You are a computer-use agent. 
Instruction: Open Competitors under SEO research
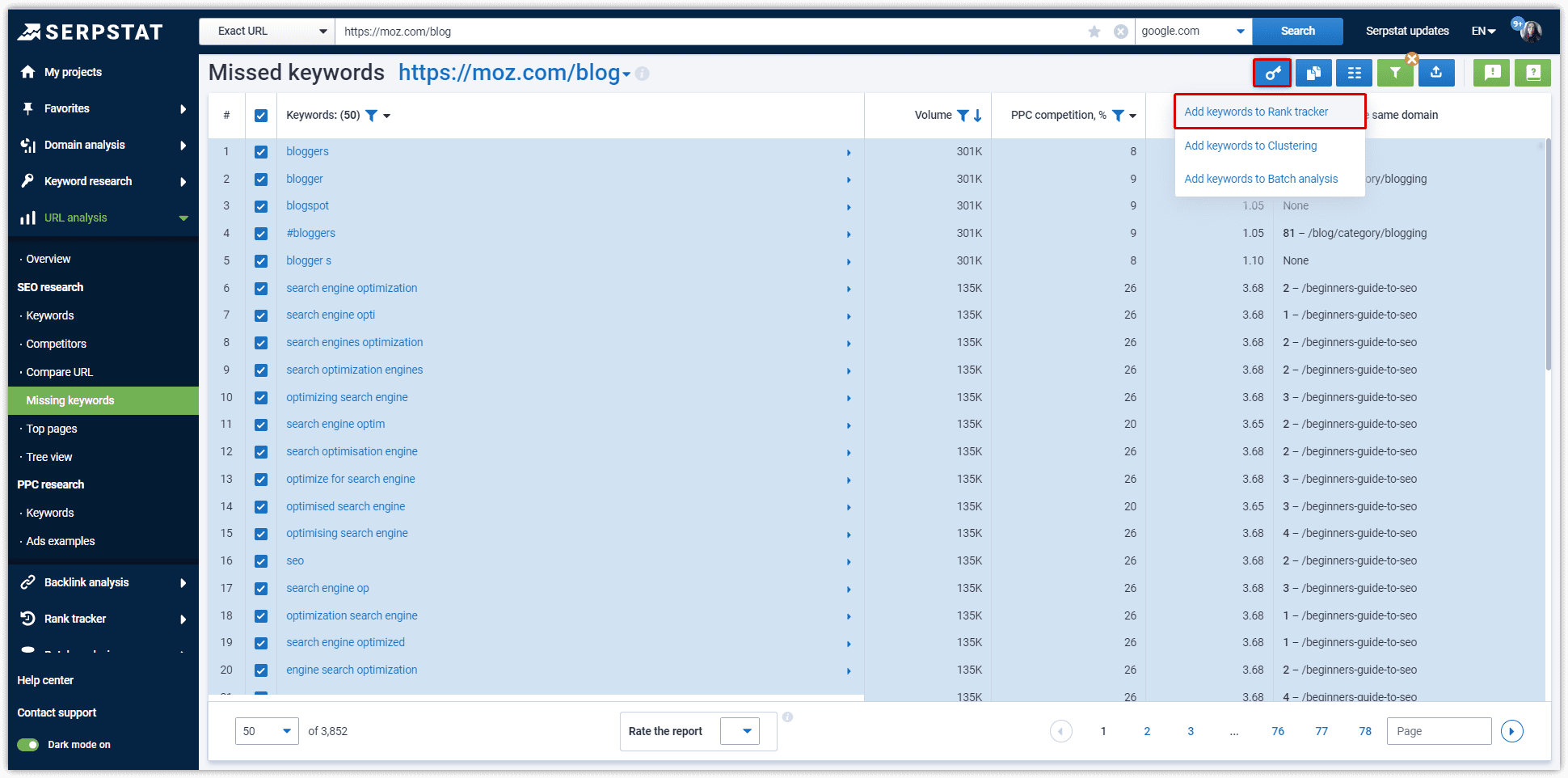pos(56,344)
